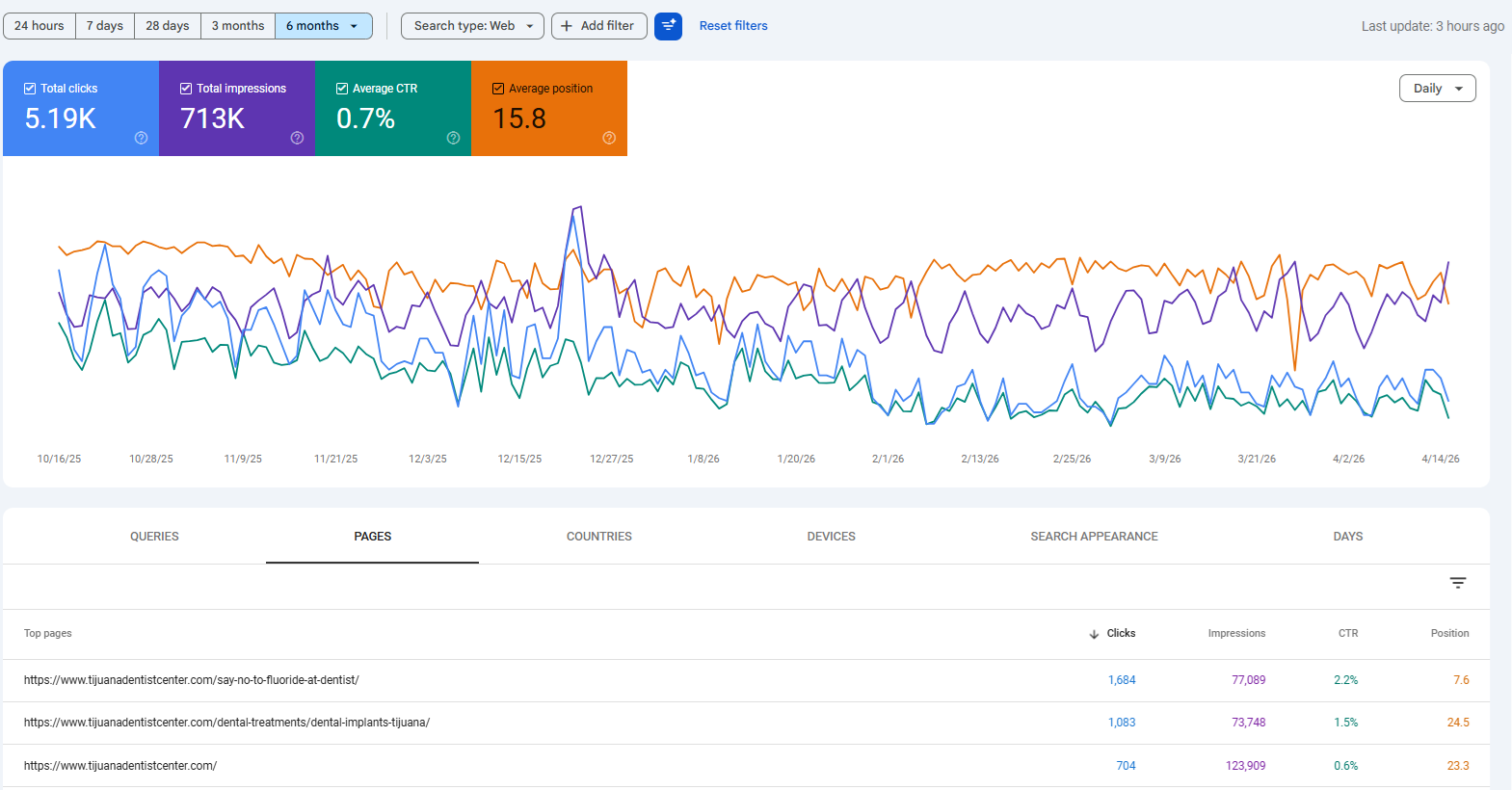Open the say-no-to-fluoride-at-dentist page row

click(x=192, y=680)
